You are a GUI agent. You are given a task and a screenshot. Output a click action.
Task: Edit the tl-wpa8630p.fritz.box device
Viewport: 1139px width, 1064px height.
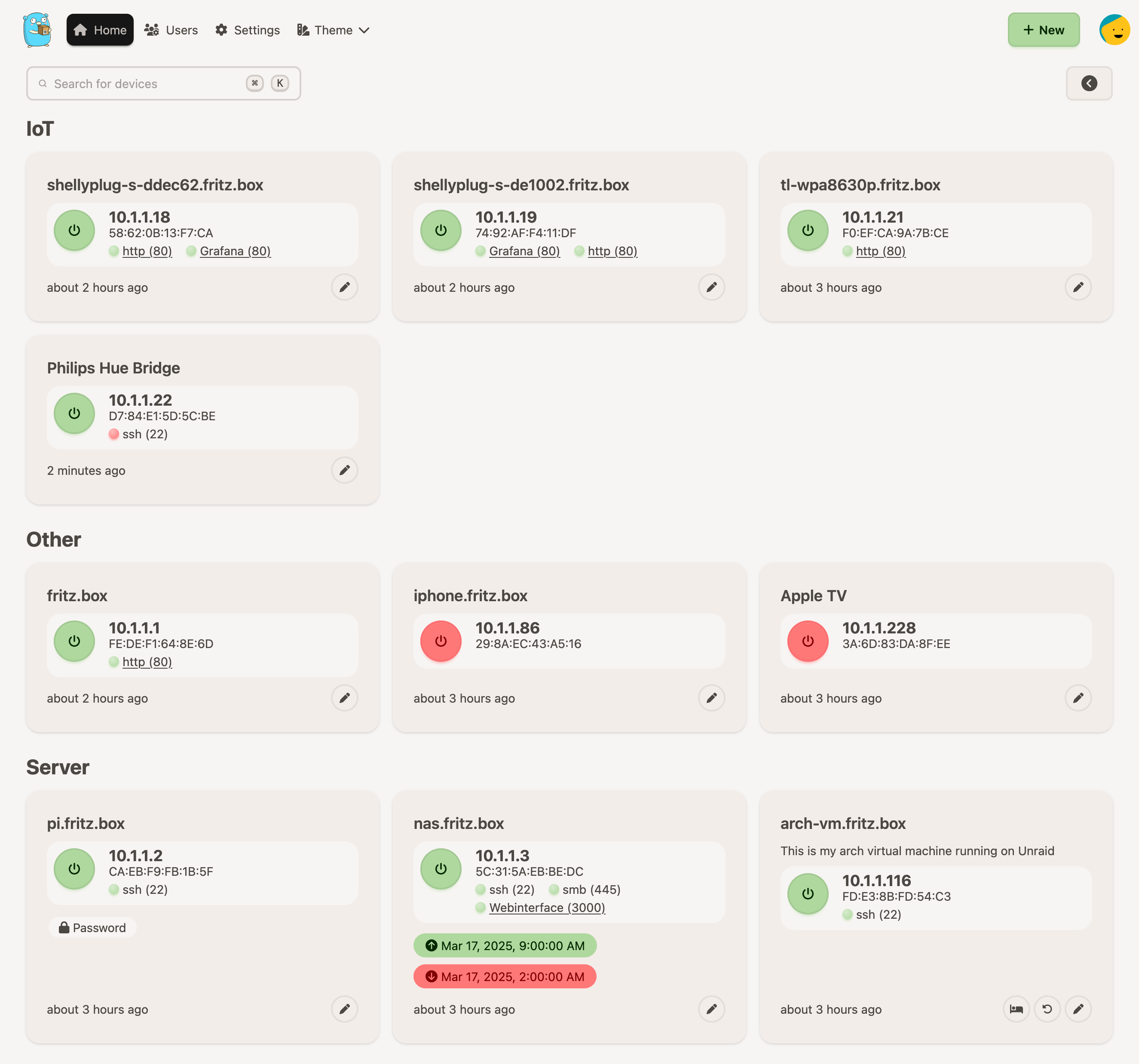[1078, 287]
